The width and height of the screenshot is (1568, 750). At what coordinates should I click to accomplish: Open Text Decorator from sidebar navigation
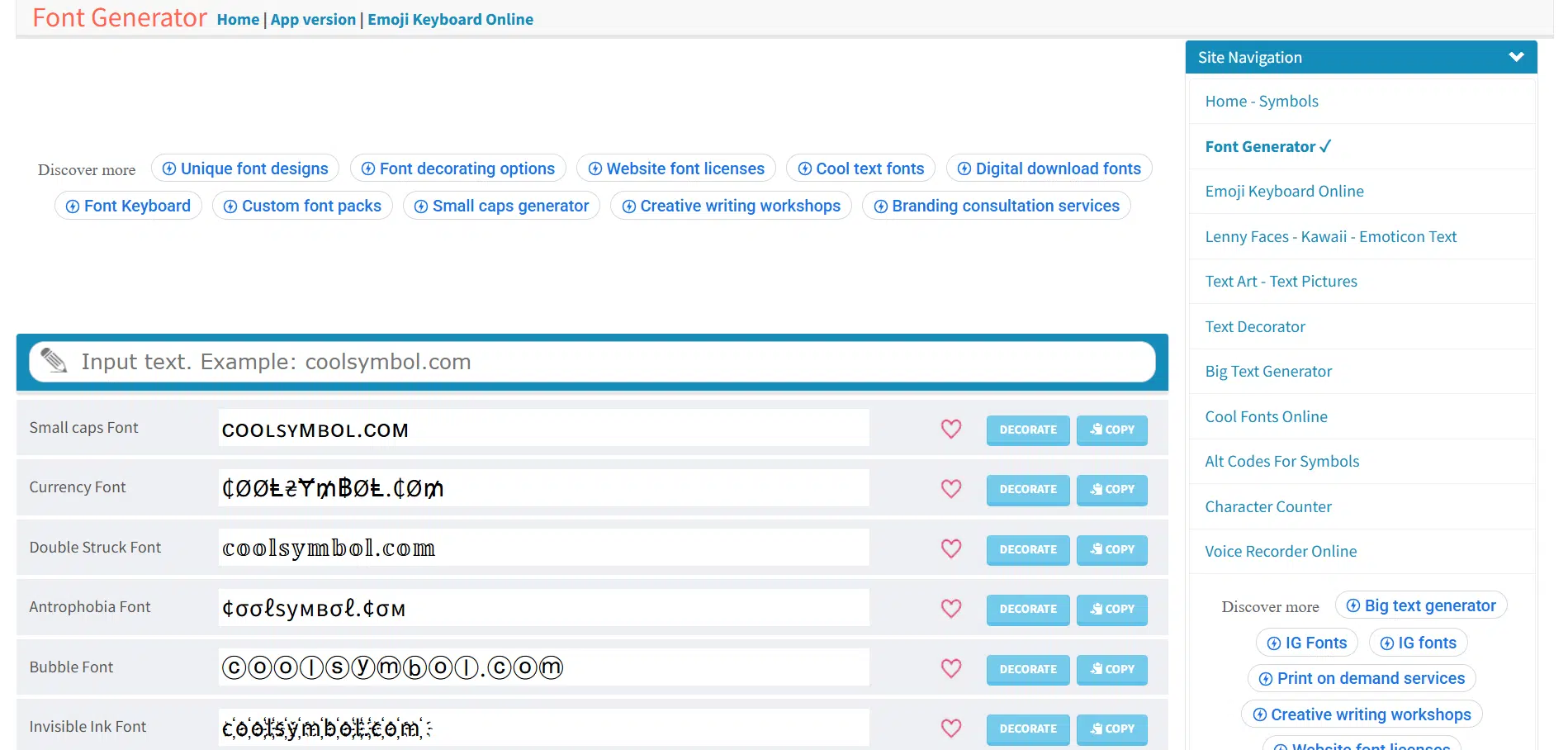coord(1254,326)
